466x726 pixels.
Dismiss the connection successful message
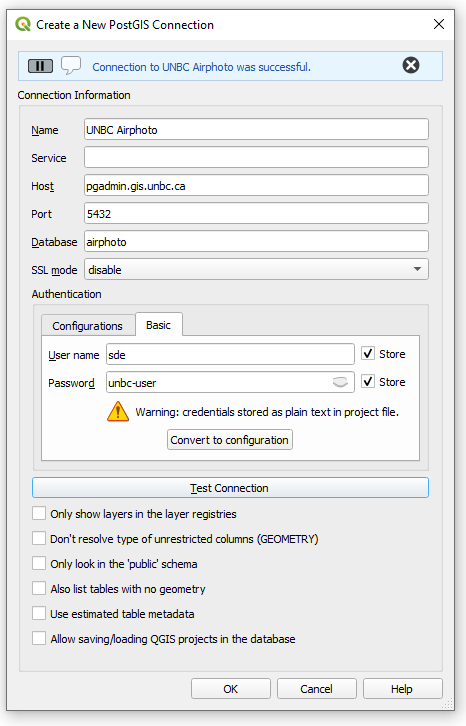[x=410, y=65]
